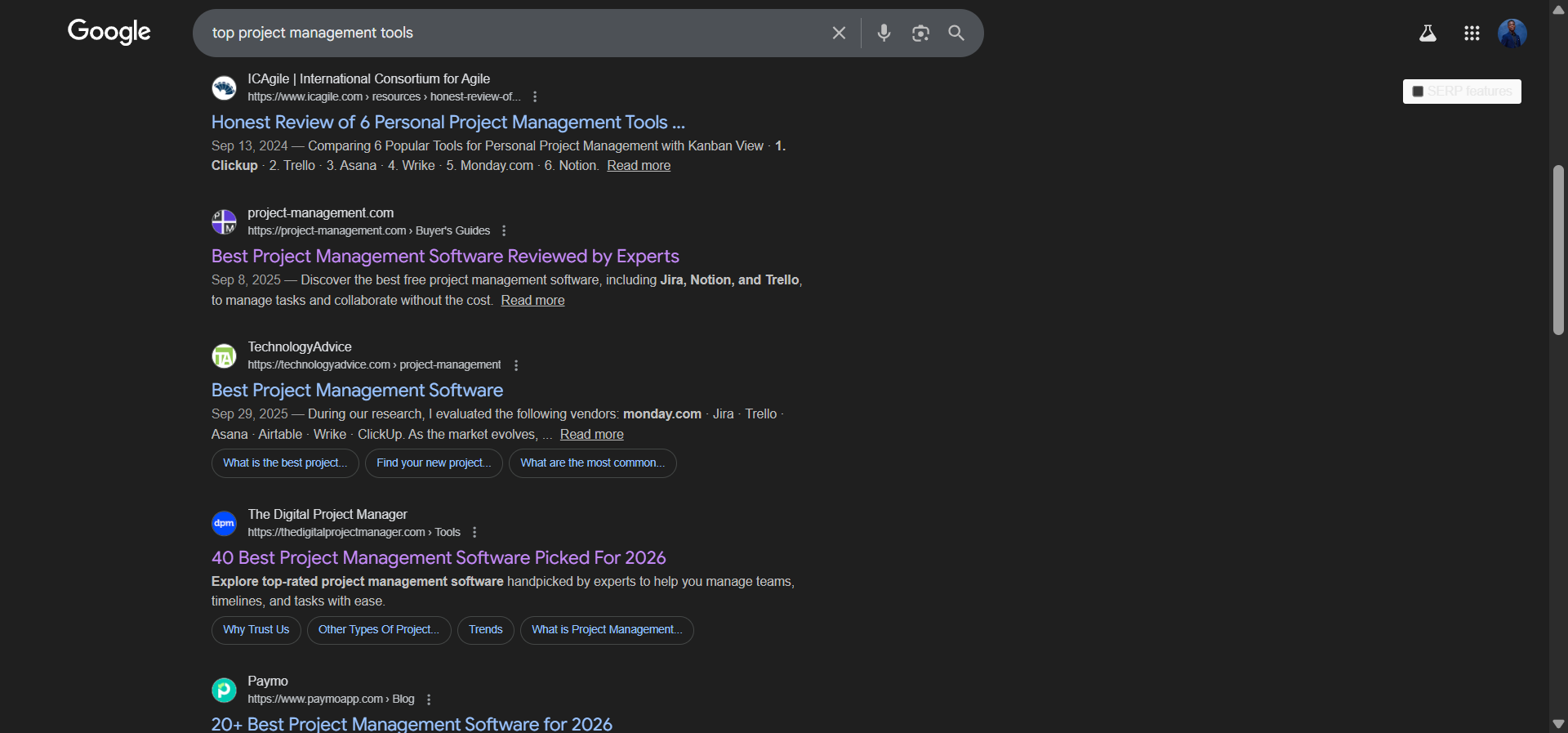Open search by image lens icon
Image resolution: width=1568 pixels, height=733 pixels.
point(920,33)
